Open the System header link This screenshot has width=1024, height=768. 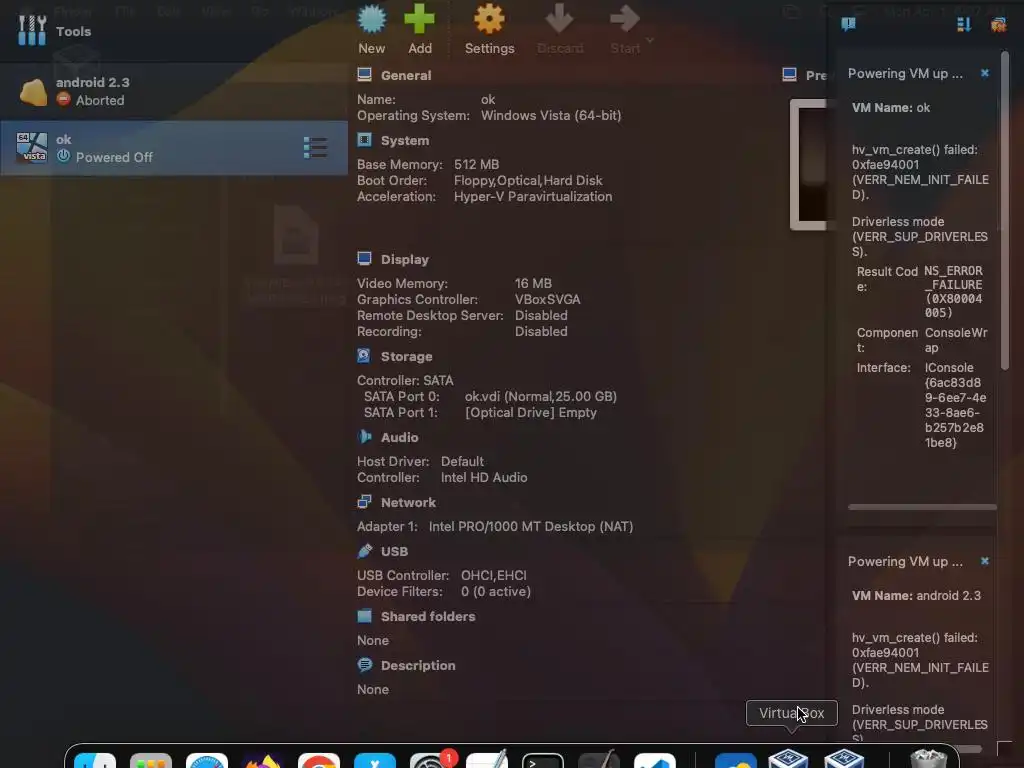tap(405, 140)
